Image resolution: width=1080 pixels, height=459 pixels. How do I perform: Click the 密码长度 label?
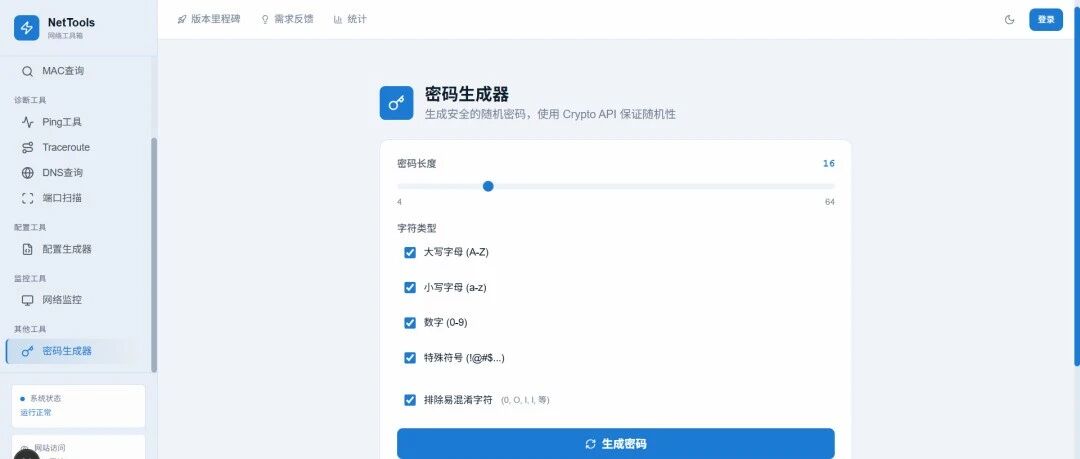(x=417, y=163)
